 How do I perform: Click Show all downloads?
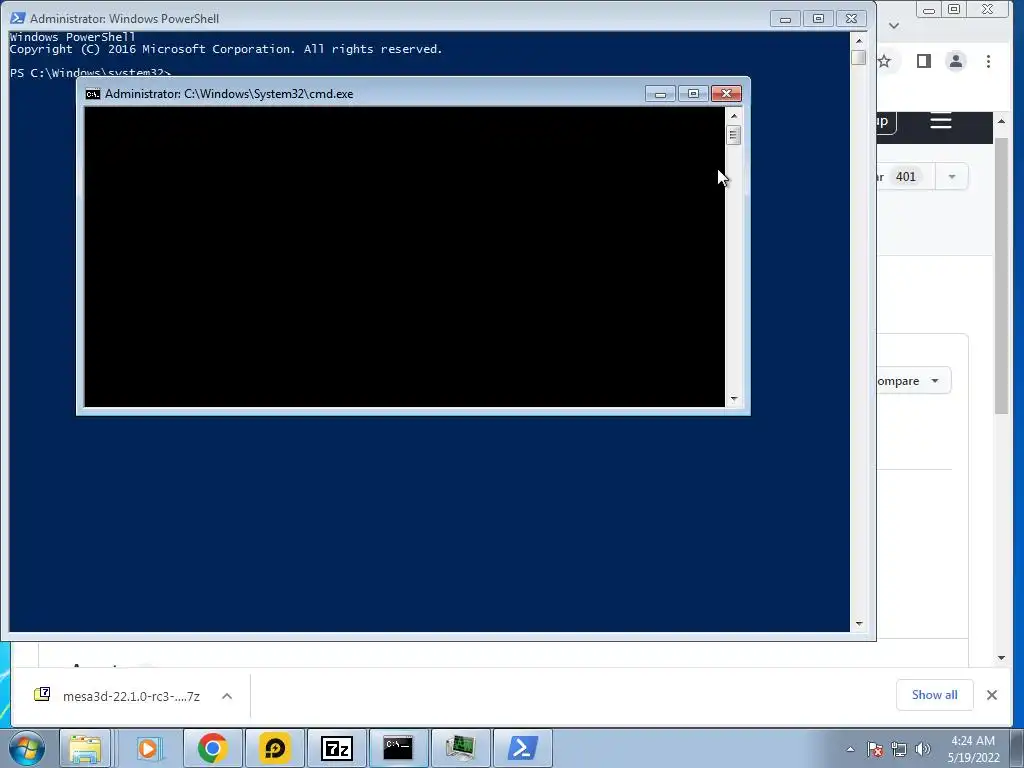coord(935,695)
